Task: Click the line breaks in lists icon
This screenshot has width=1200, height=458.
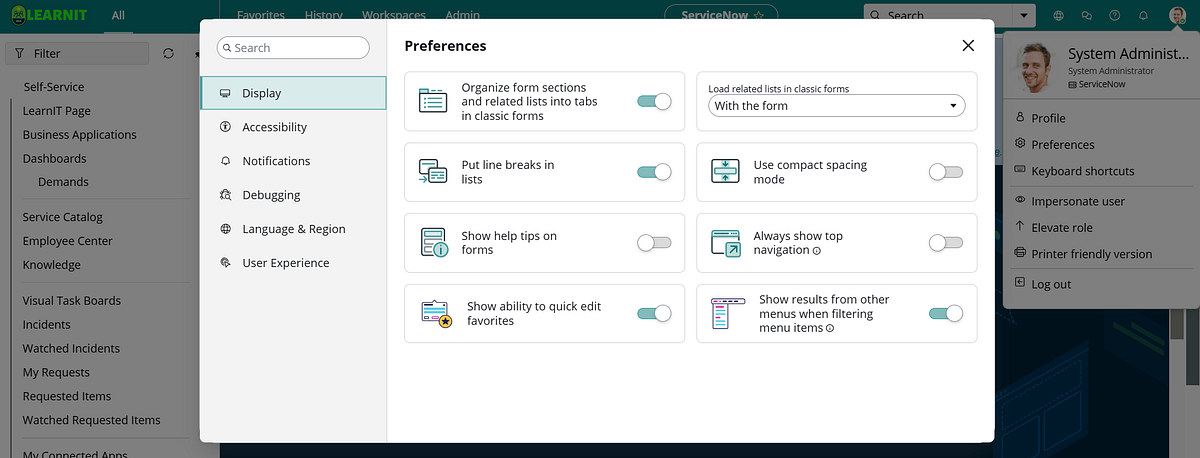Action: [x=433, y=172]
